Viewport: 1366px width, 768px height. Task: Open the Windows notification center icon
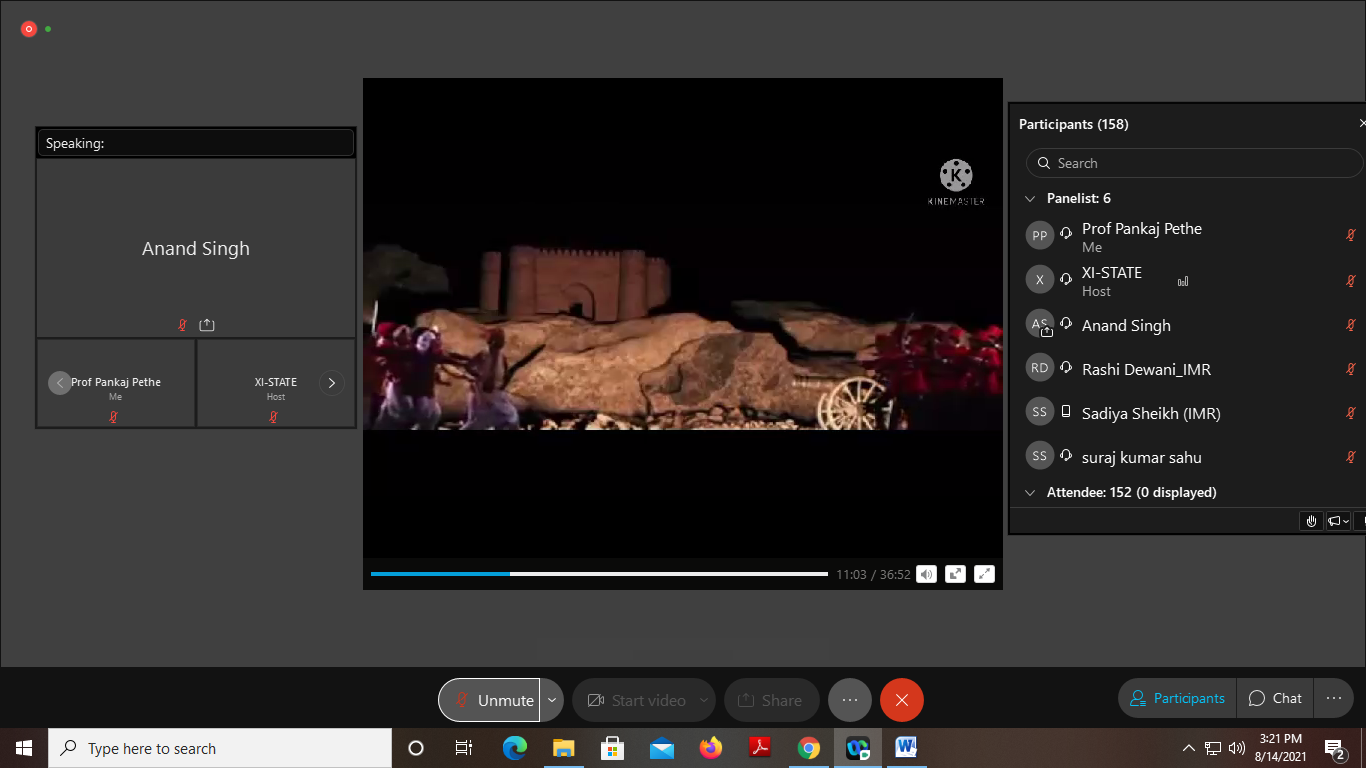click(x=1335, y=748)
